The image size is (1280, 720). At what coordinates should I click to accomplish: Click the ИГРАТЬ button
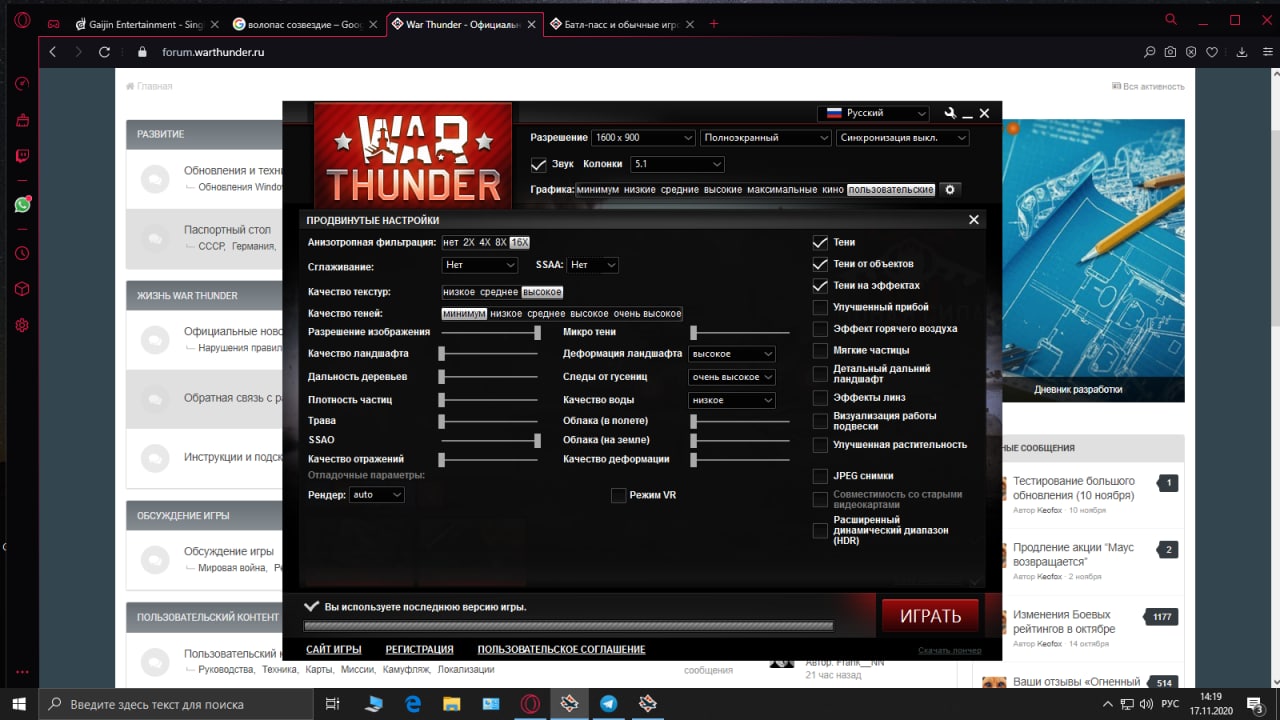tap(930, 616)
